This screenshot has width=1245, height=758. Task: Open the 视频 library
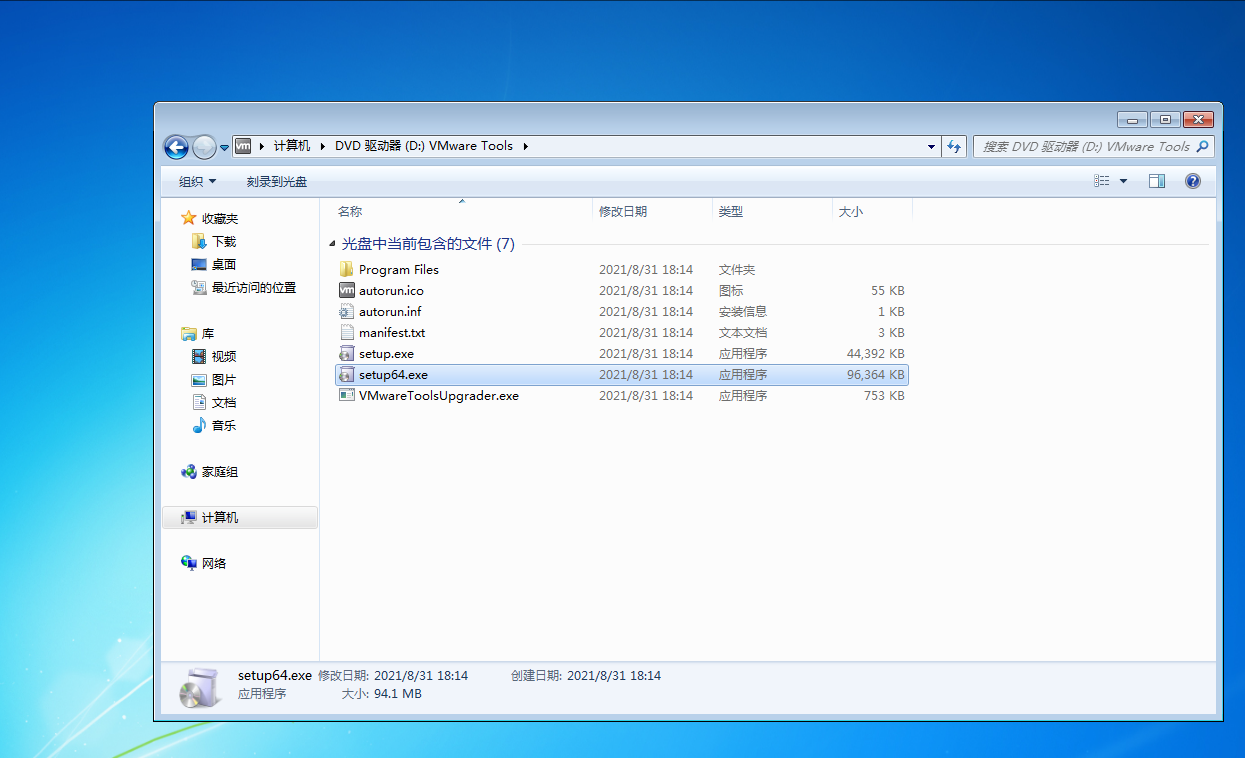[x=224, y=356]
